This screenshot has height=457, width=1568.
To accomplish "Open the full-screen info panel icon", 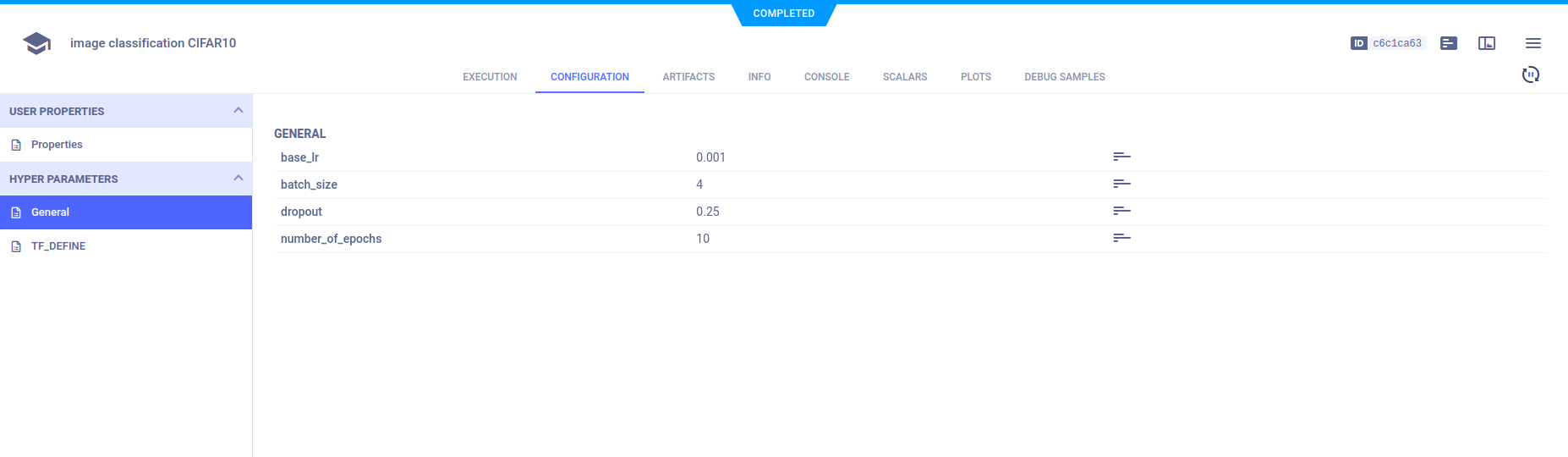I will (1487, 43).
